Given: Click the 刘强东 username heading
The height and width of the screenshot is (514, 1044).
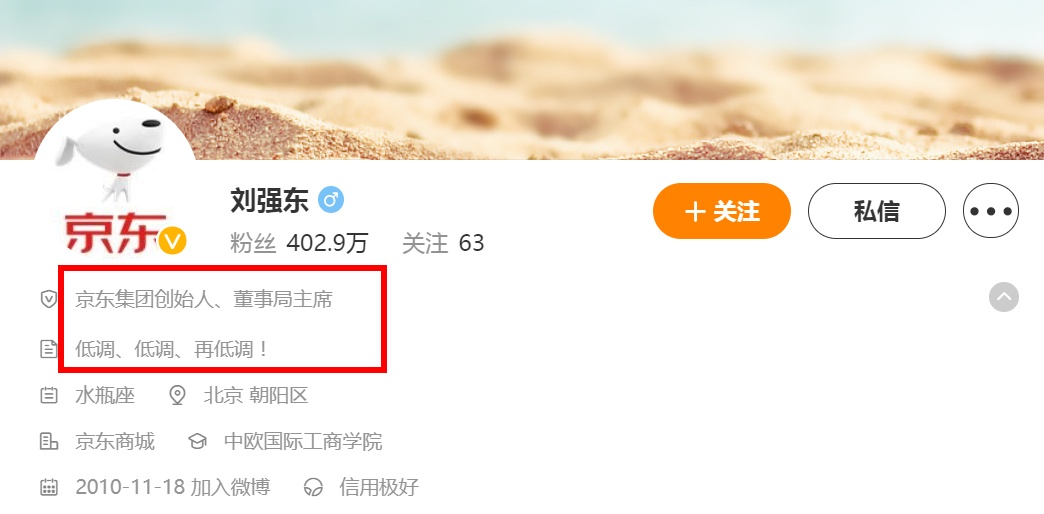Looking at the screenshot, I should click(270, 200).
